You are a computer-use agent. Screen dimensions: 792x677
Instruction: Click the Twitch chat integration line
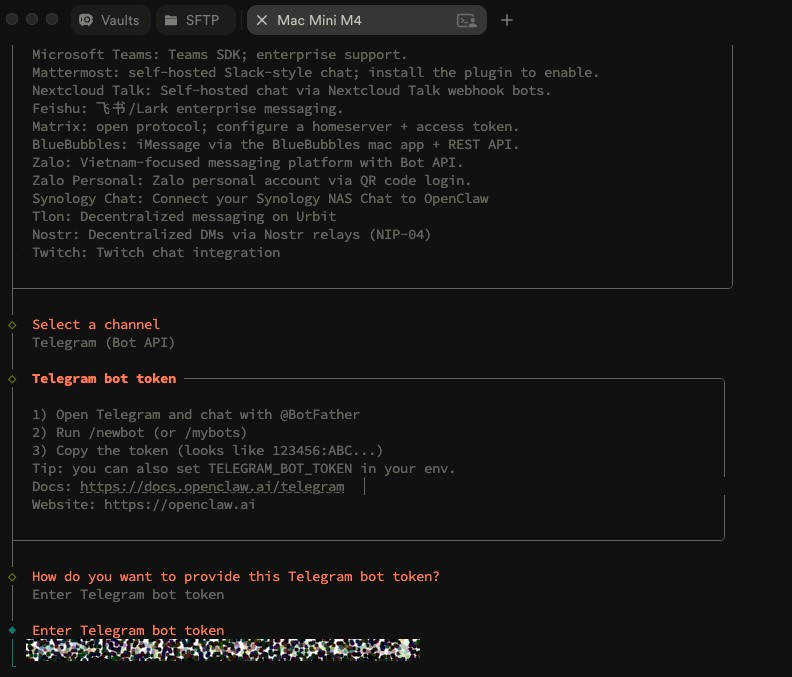click(156, 253)
